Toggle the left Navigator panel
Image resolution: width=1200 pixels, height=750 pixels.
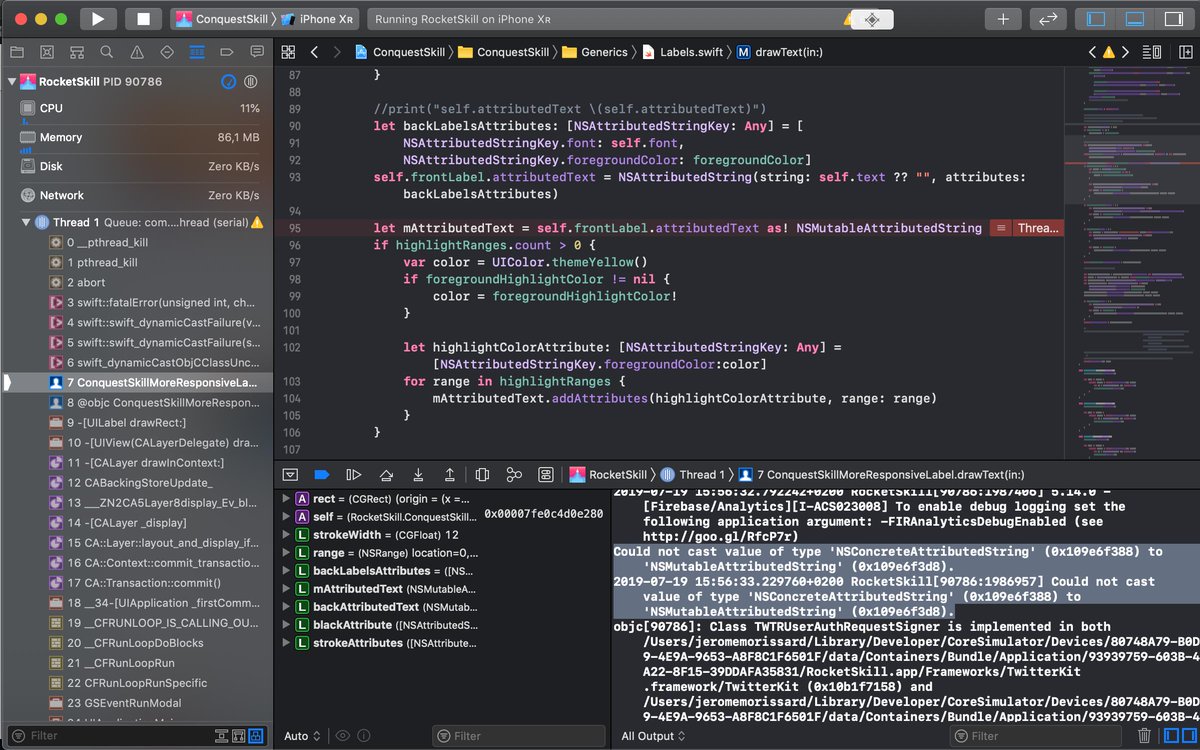(1096, 19)
